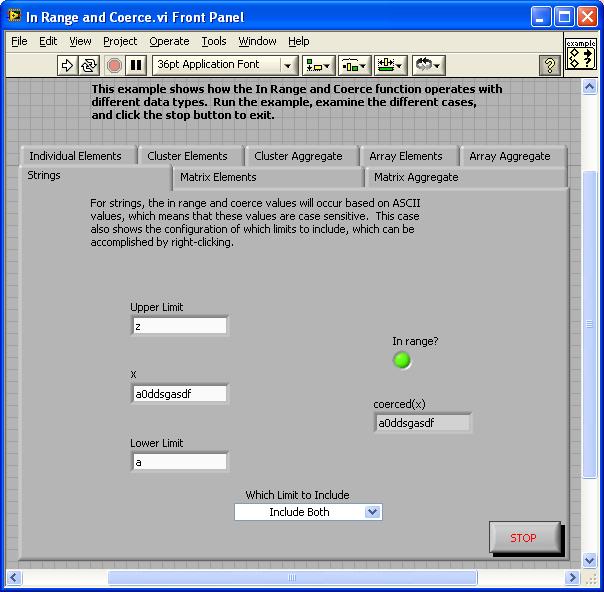Click the horizontal scrollbar thumb
The height and width of the screenshot is (592, 604).
[x=292, y=577]
